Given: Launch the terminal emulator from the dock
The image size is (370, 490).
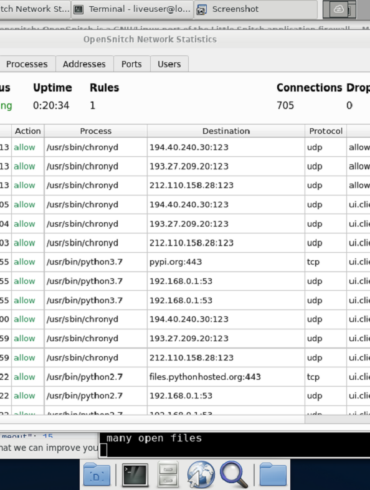Looking at the screenshot, I should (135, 475).
